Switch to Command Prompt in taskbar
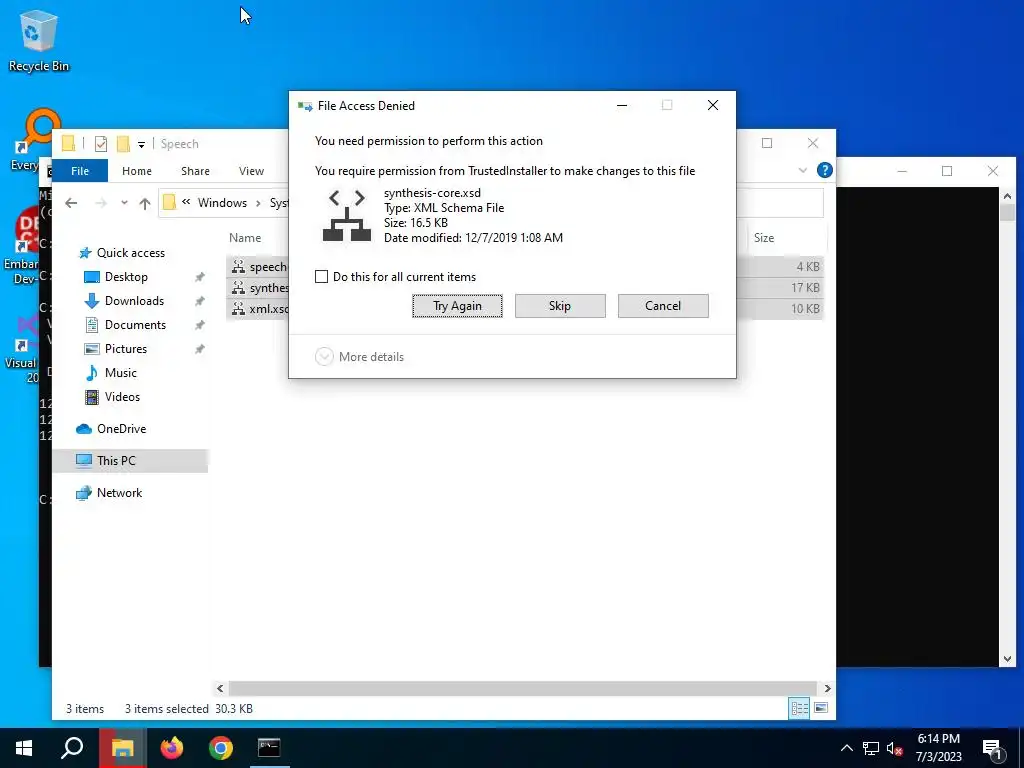This screenshot has width=1024, height=768. [268, 748]
